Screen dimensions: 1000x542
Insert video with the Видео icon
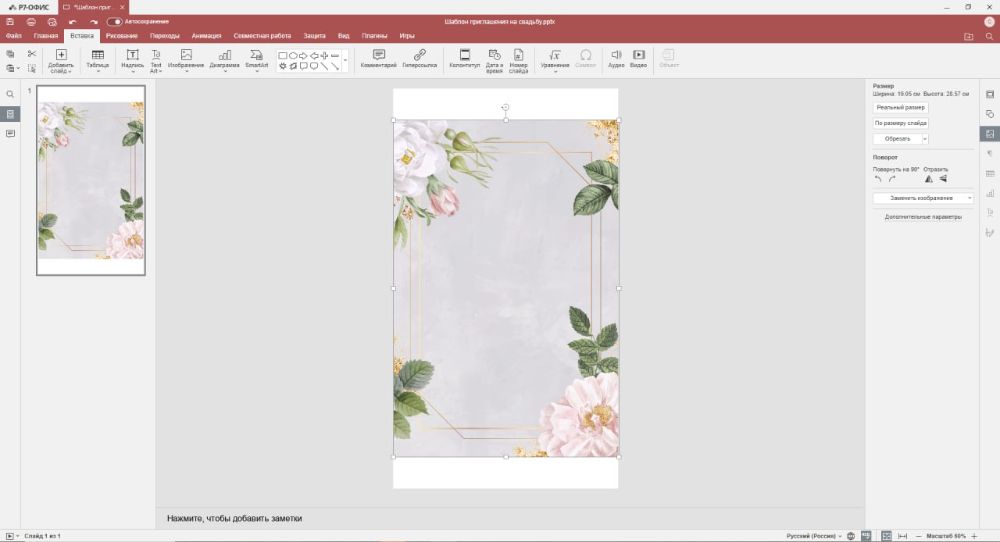(638, 58)
